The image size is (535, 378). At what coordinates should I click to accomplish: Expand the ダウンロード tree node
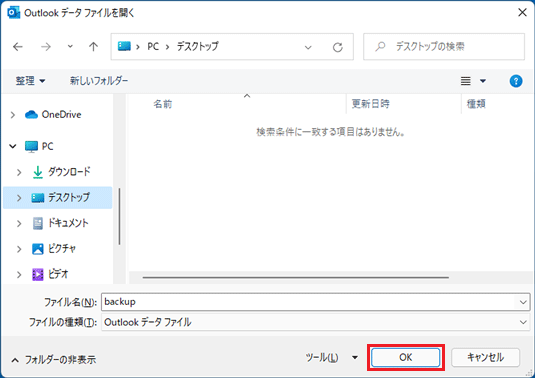coord(19,172)
